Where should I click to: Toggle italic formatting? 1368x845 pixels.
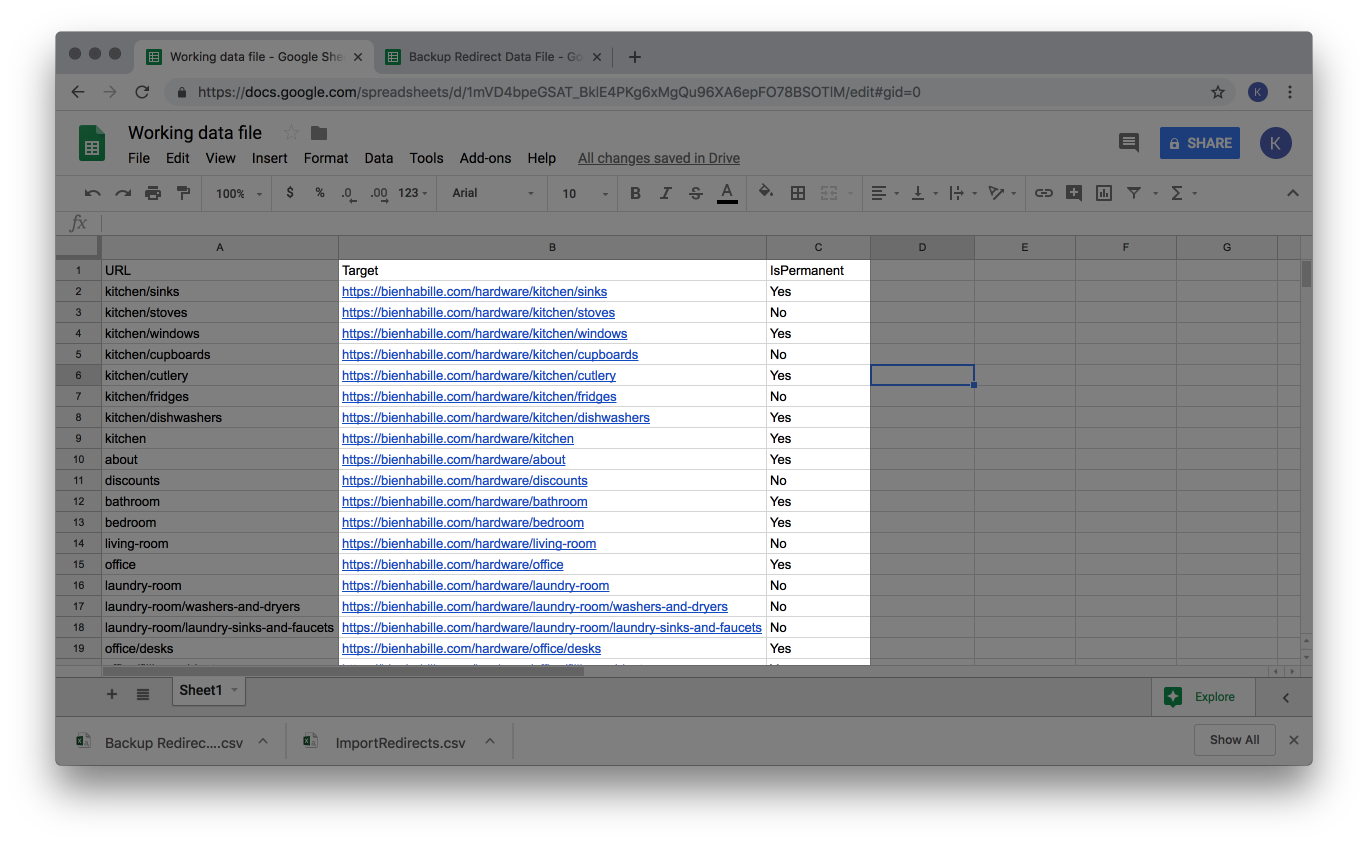point(665,193)
